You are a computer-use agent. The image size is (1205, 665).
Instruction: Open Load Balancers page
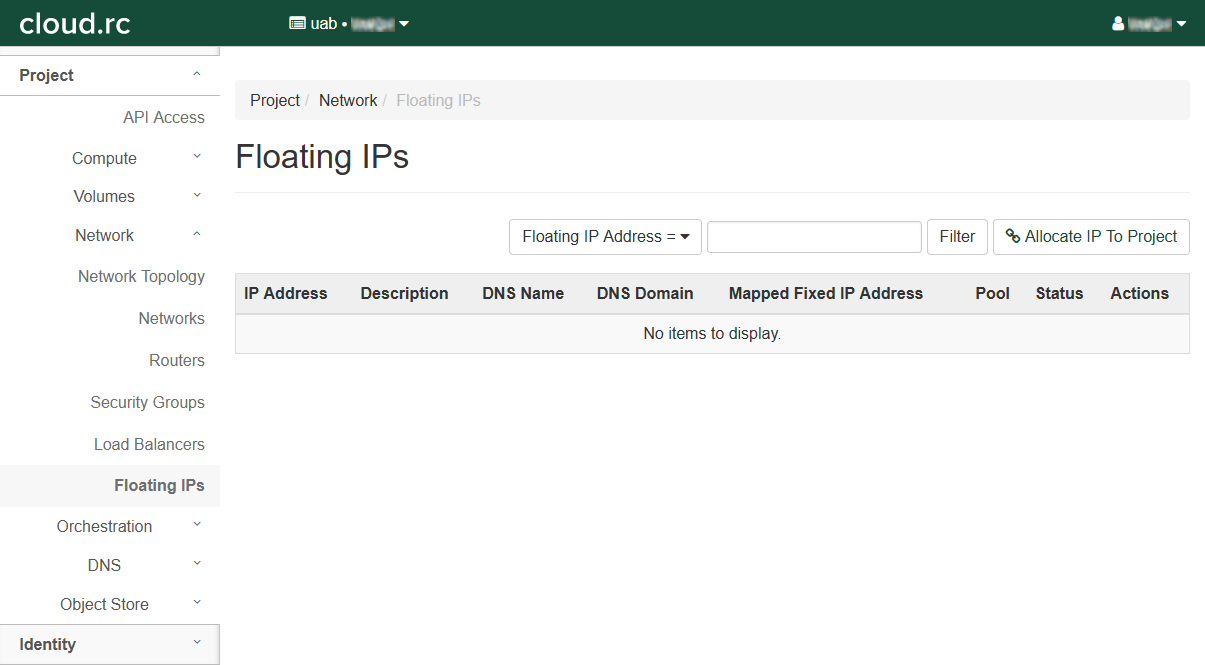[x=149, y=444]
